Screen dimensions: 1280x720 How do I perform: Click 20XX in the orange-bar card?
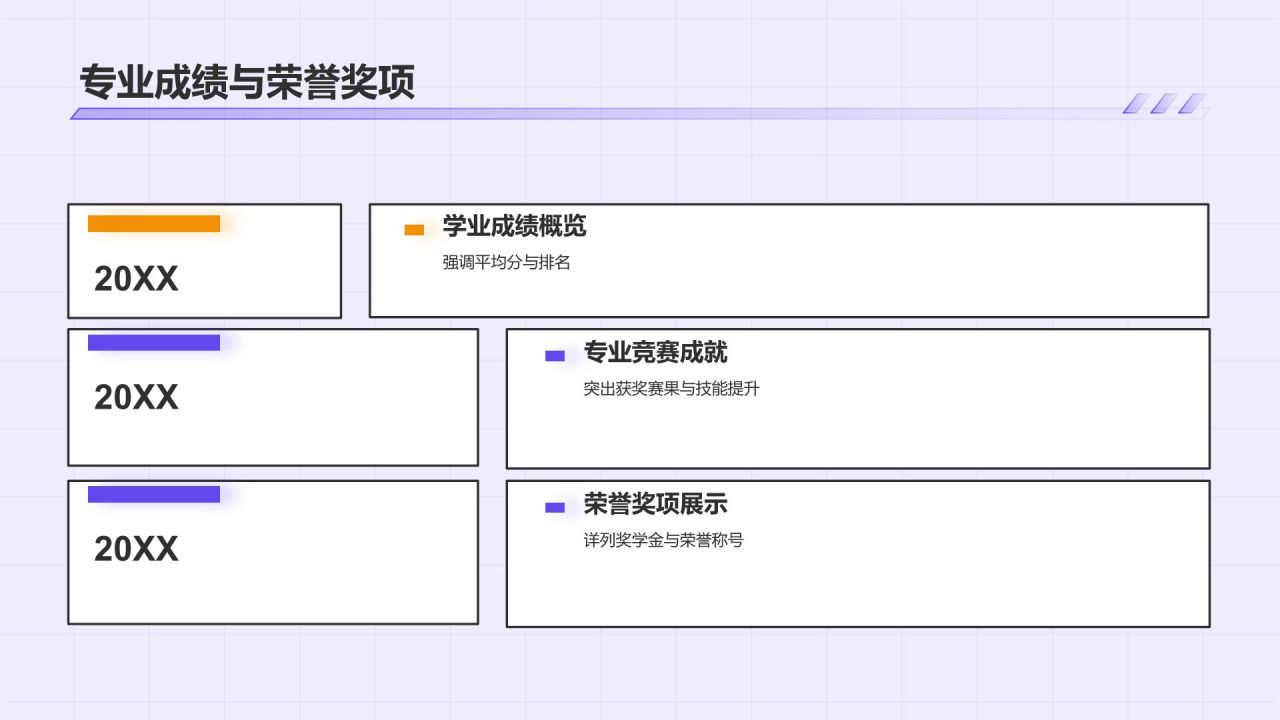136,279
